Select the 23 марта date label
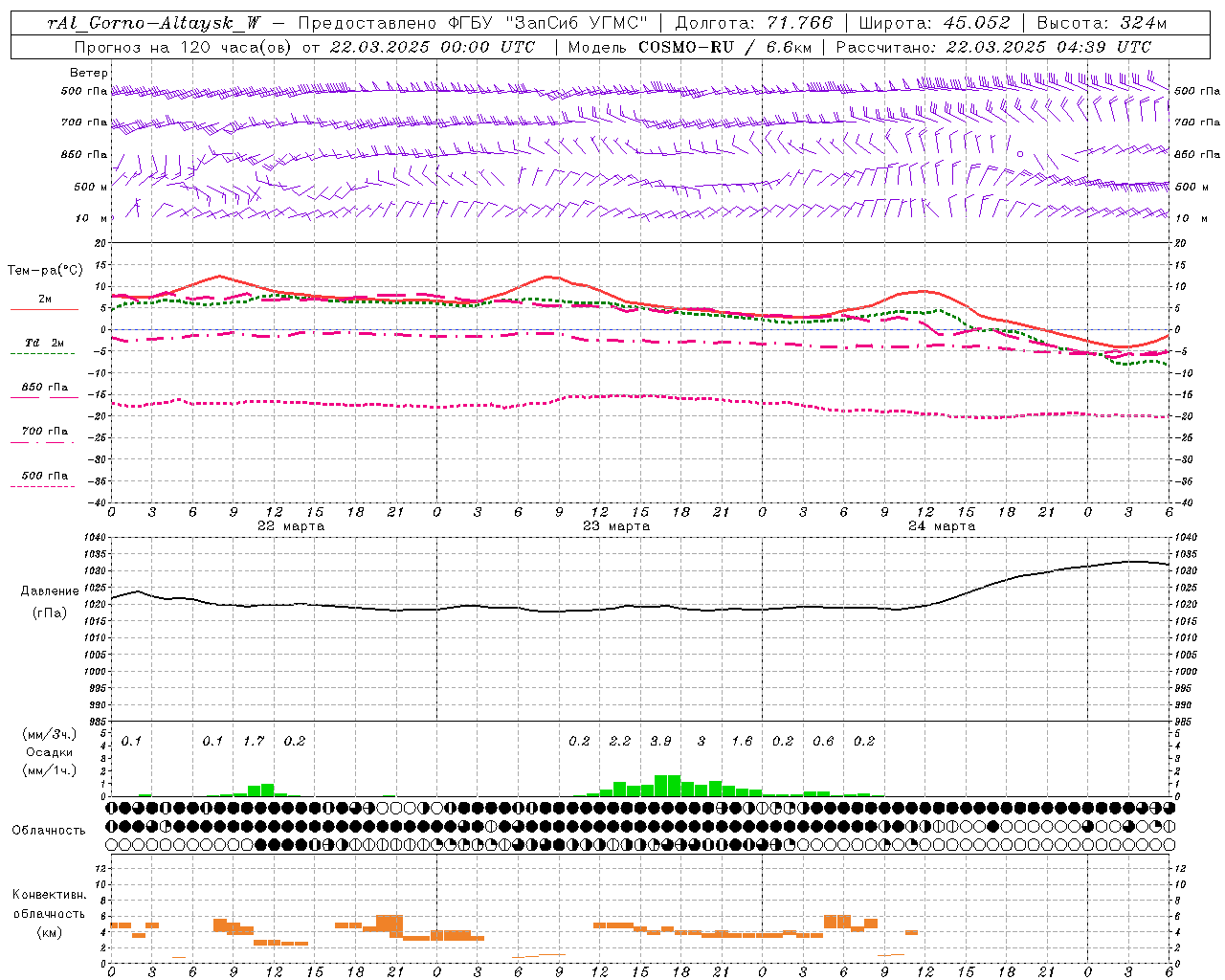 (616, 526)
